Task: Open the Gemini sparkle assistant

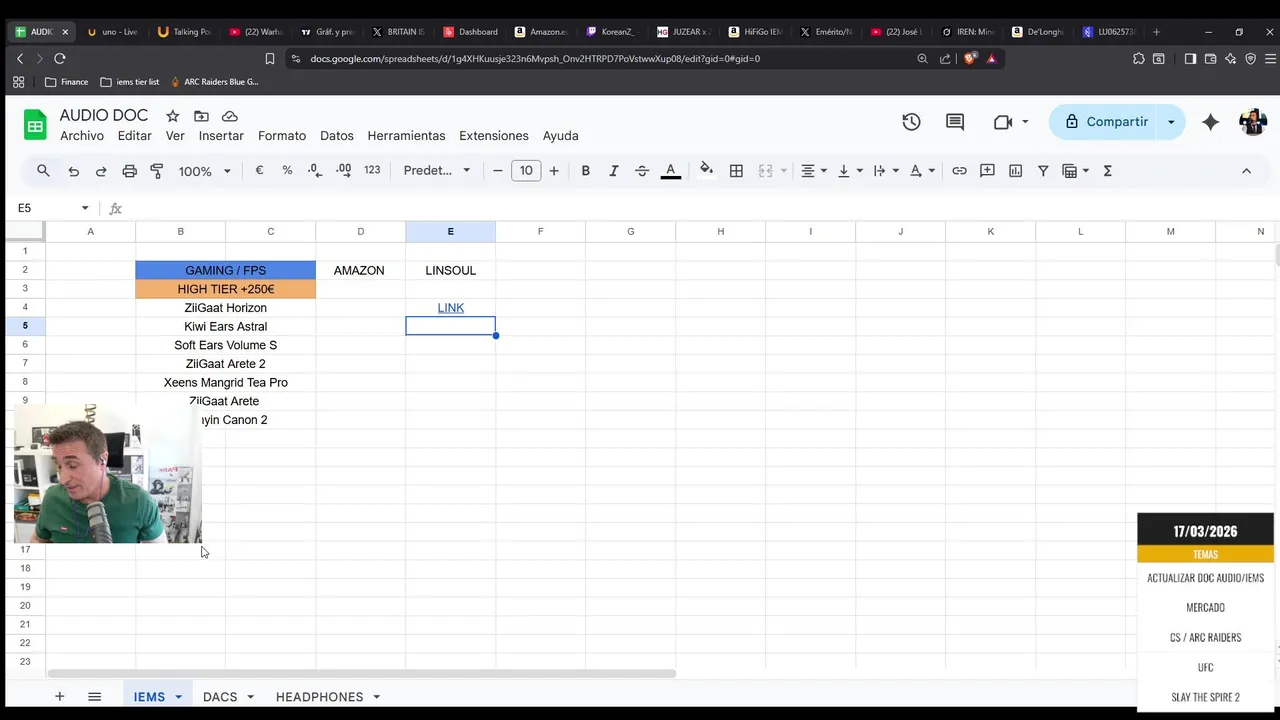Action: tap(1210, 122)
